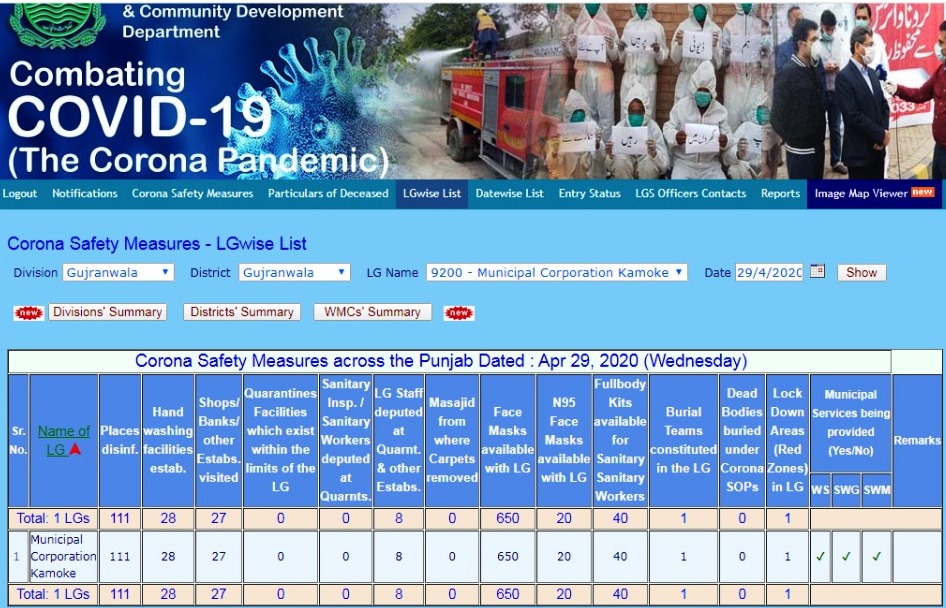Click the Show button
The image size is (946, 608).
(x=862, y=273)
